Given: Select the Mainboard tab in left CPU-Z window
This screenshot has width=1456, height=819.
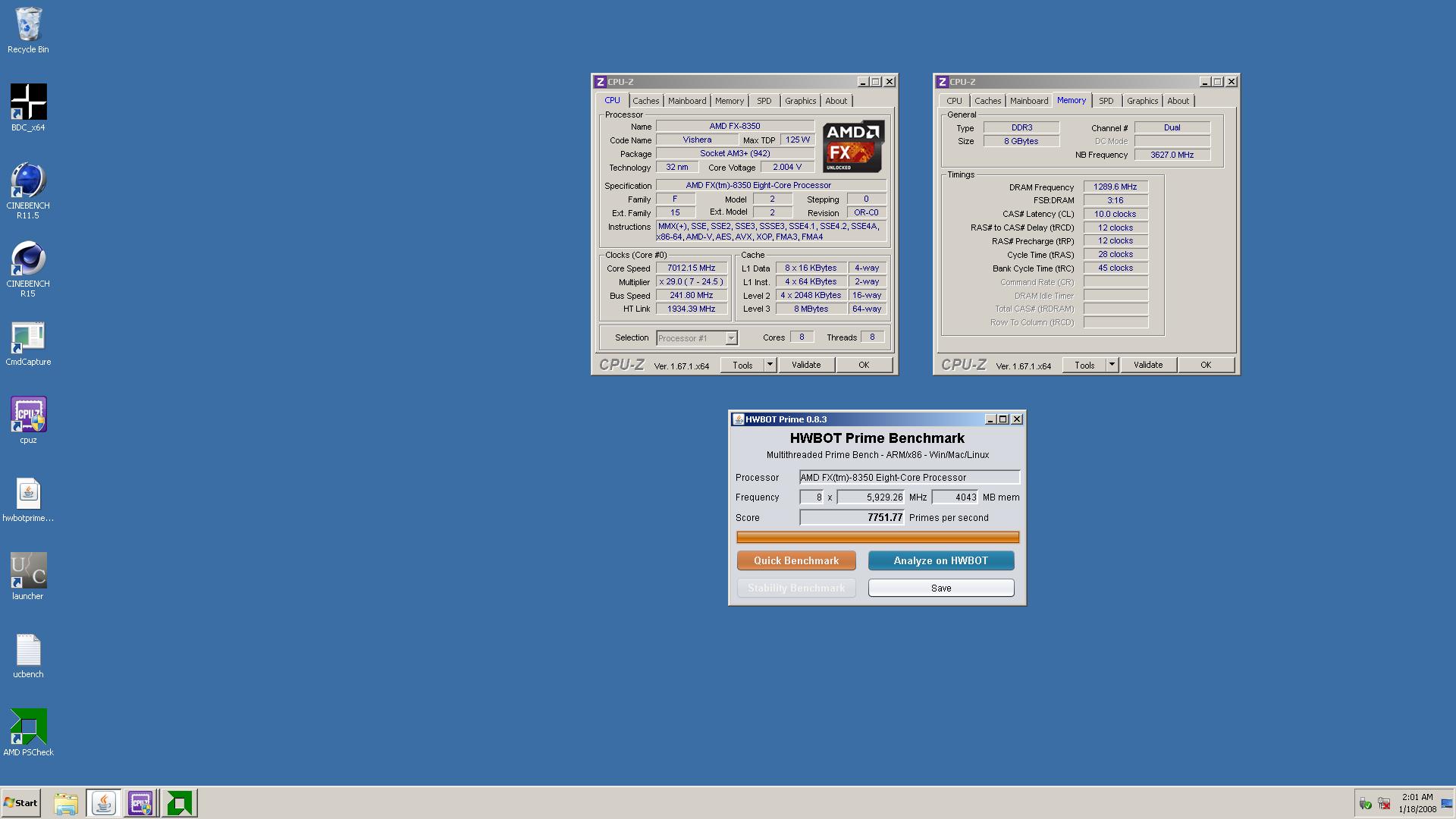Looking at the screenshot, I should coord(687,101).
